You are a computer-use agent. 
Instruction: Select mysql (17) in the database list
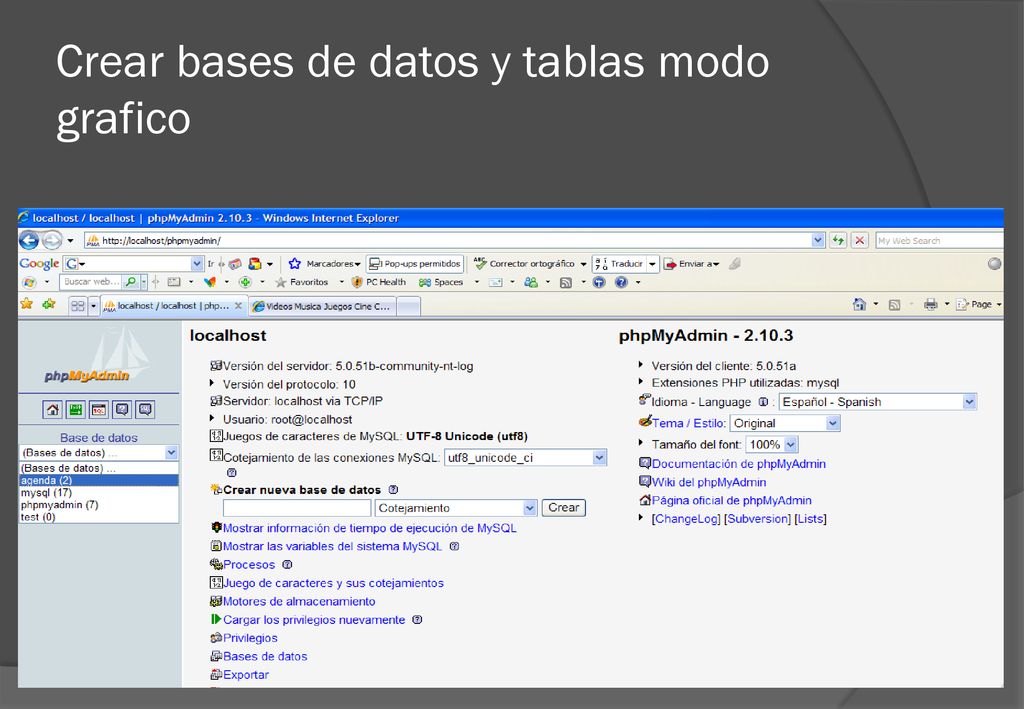tap(99, 493)
